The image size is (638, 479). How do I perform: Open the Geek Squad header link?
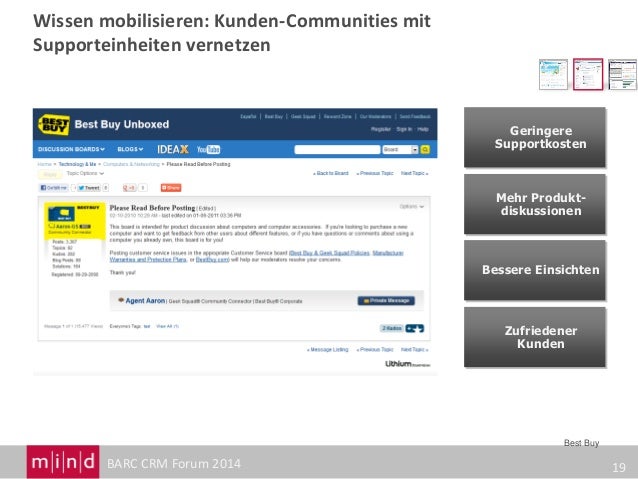(303, 116)
